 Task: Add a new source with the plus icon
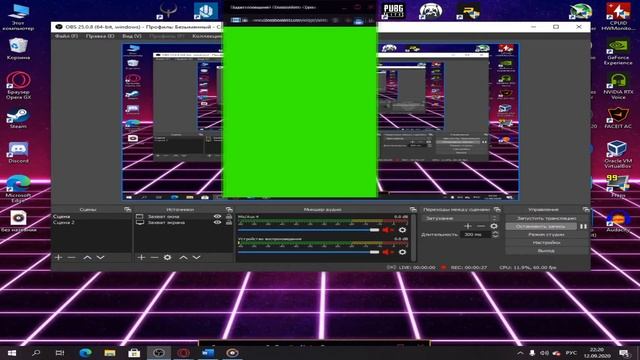[141, 258]
